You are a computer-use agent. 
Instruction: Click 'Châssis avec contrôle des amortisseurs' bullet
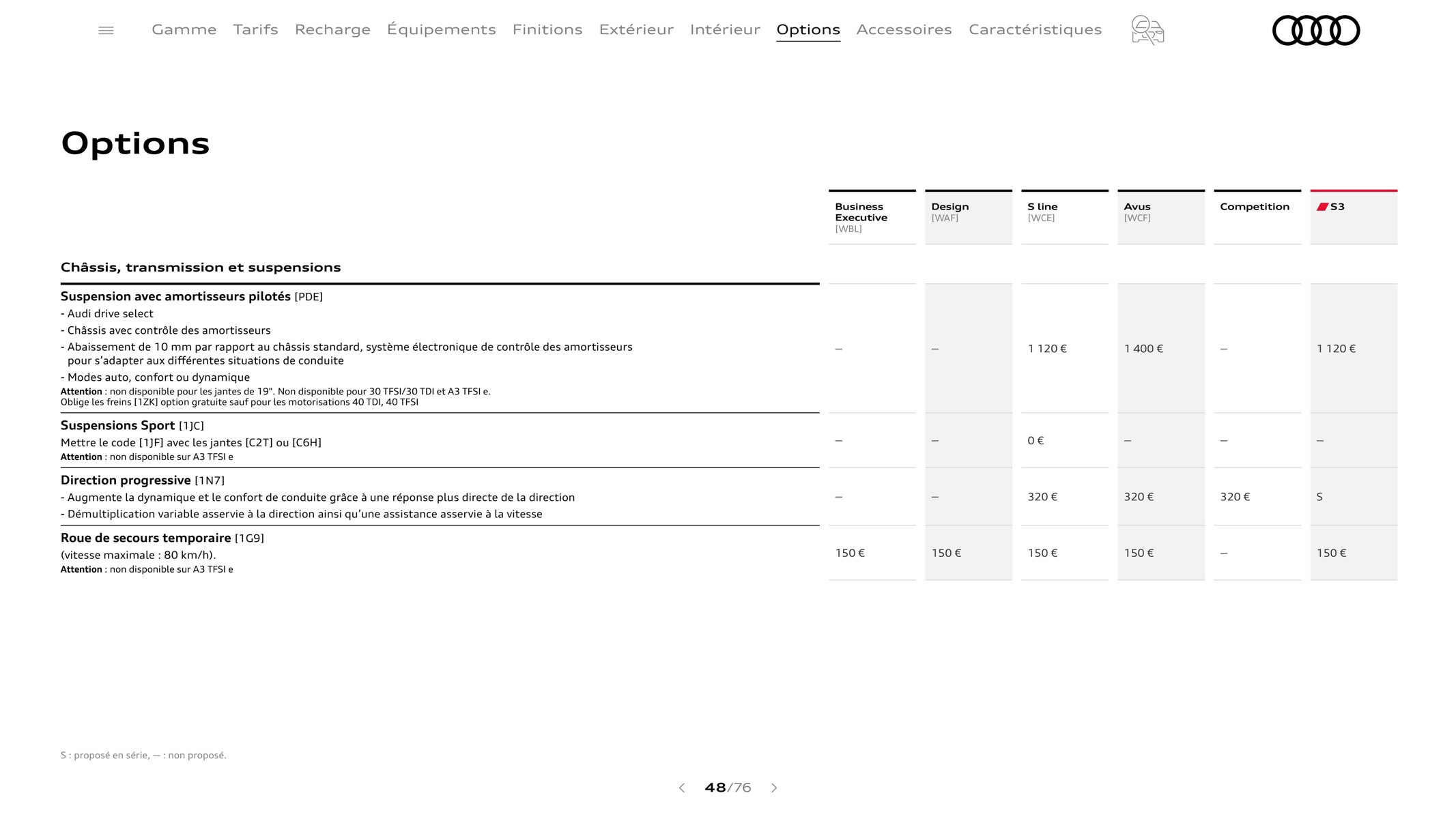(x=166, y=330)
